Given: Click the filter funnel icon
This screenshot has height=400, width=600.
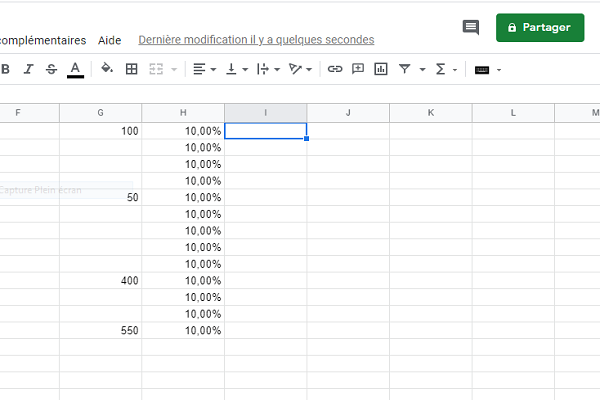Looking at the screenshot, I should 405,69.
